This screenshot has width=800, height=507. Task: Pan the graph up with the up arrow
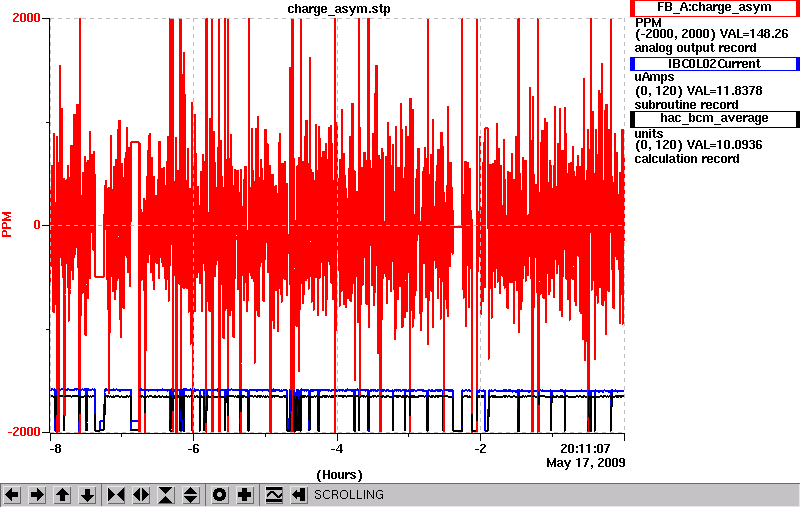(62, 495)
